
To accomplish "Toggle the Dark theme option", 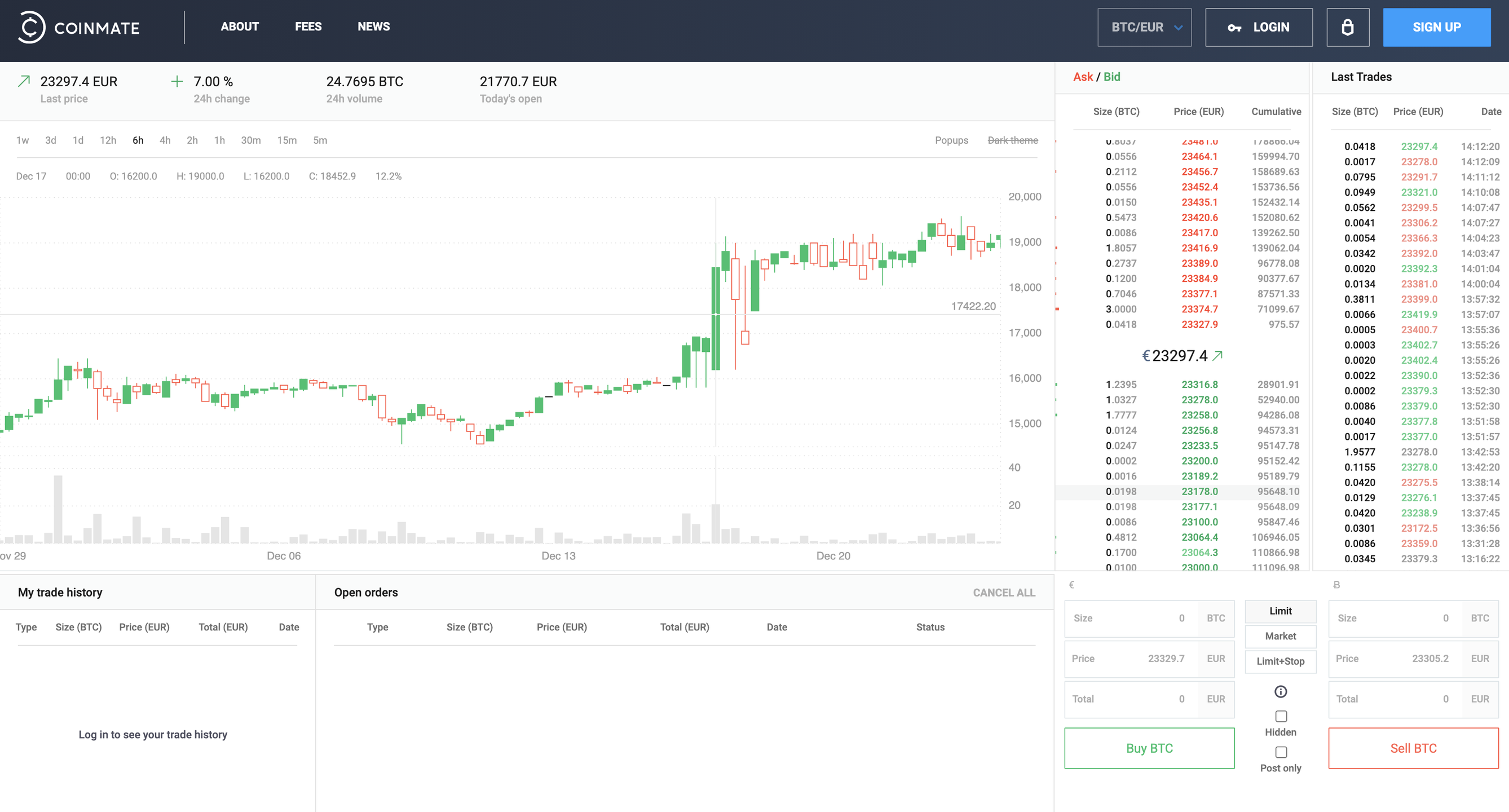I will coord(1012,140).
